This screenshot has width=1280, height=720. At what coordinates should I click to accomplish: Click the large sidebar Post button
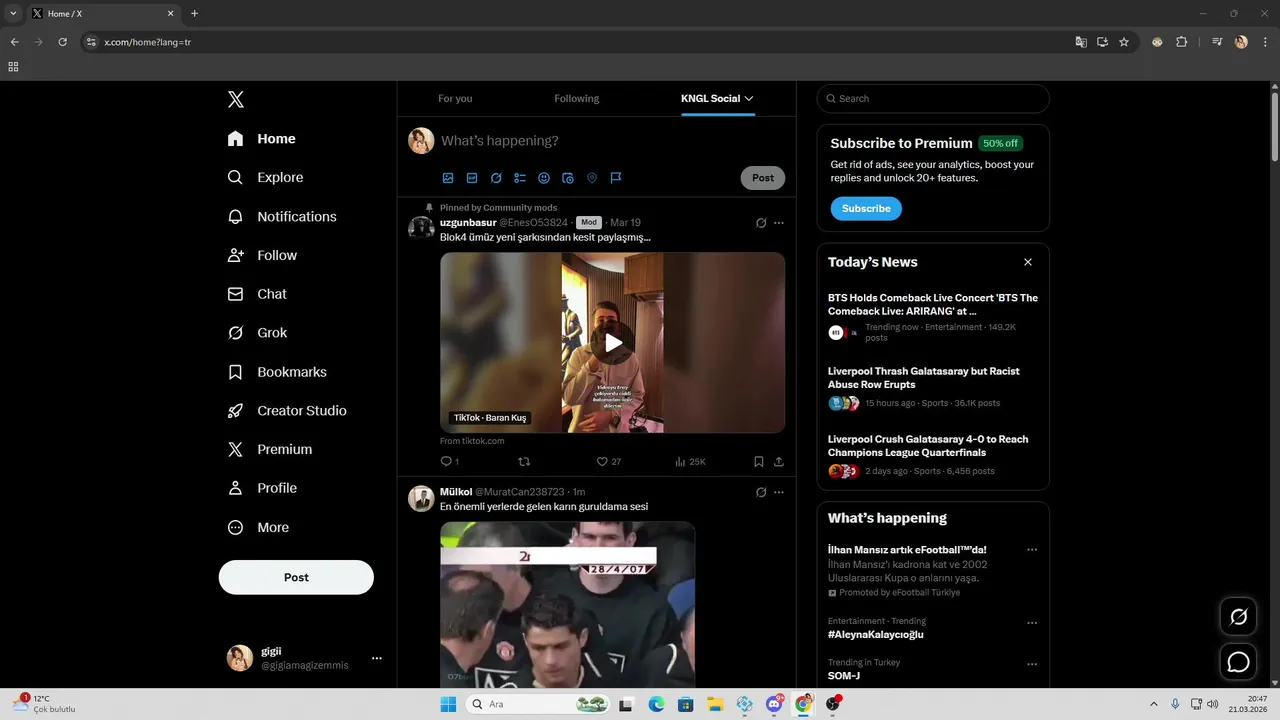pos(296,577)
